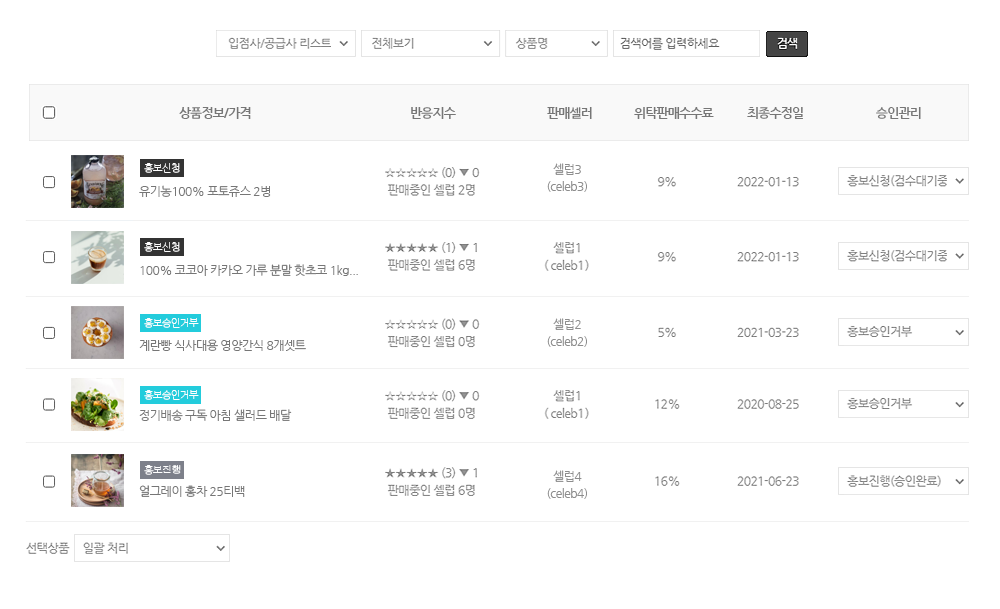Tick the 계란빵 식사대용 영양간식 checkbox

pyautogui.click(x=49, y=333)
